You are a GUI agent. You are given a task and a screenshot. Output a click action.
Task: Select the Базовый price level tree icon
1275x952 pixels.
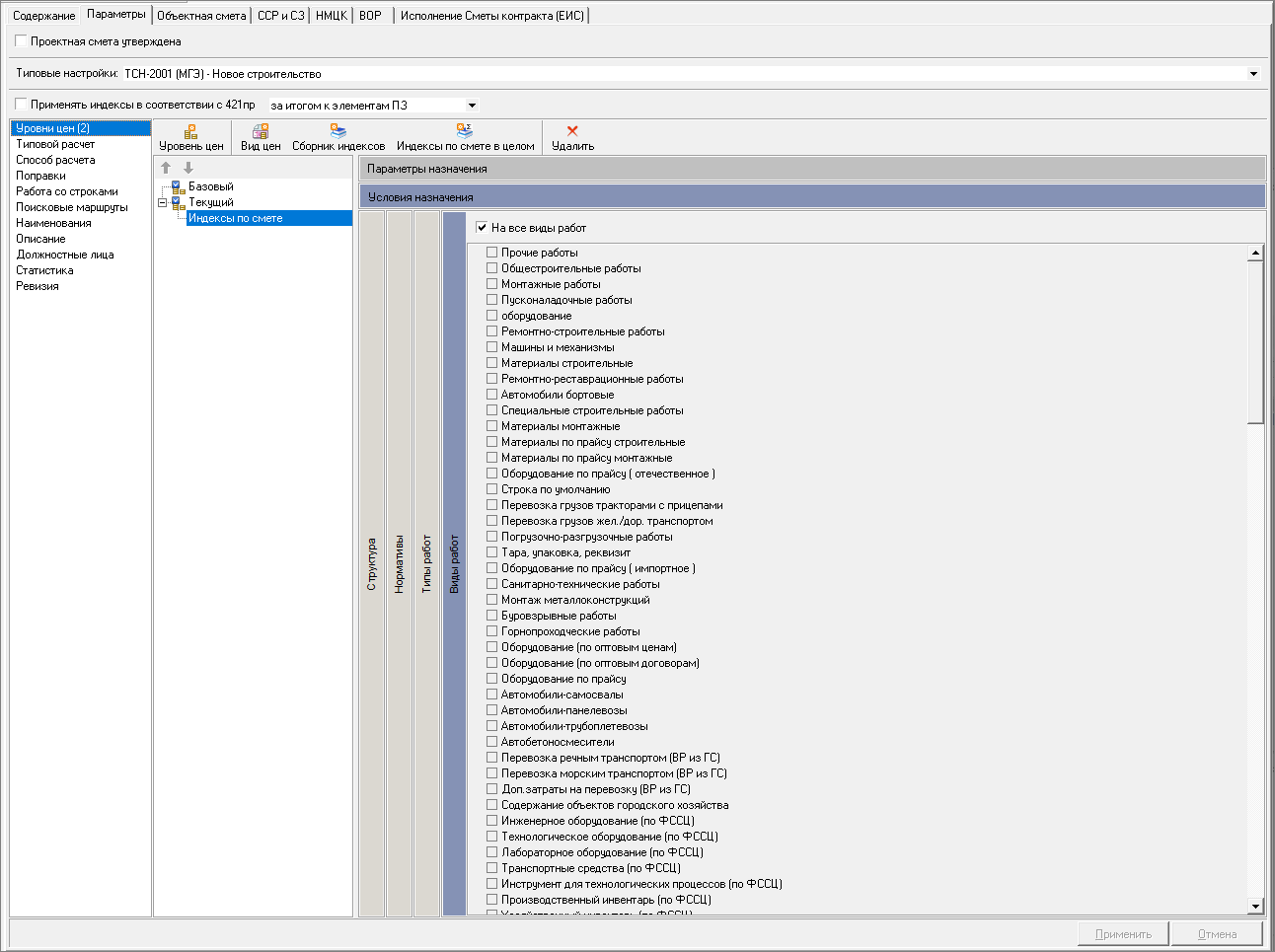[178, 186]
